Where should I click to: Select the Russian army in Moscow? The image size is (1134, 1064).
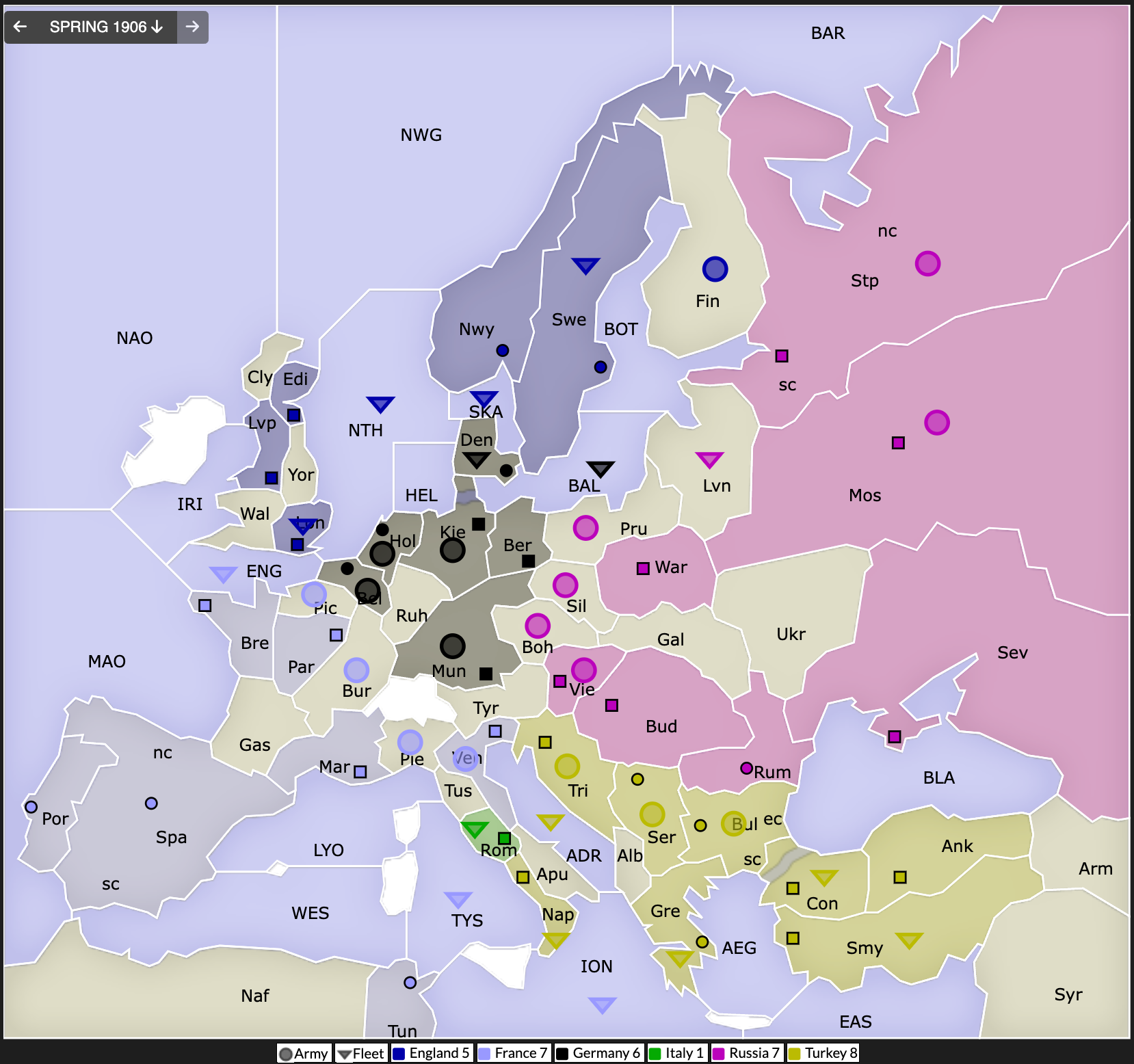[x=936, y=423]
